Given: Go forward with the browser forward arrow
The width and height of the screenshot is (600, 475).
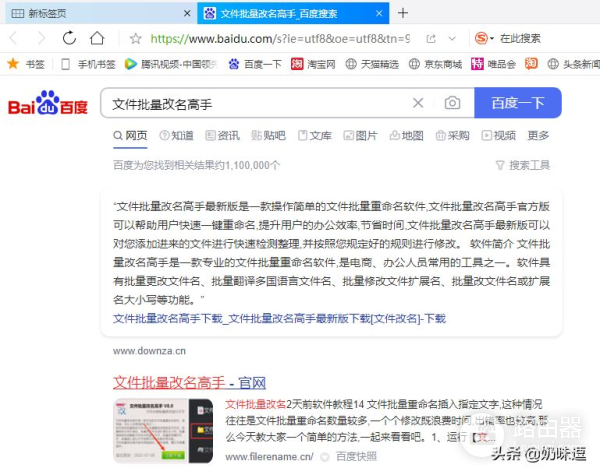Looking at the screenshot, I should click(x=41, y=38).
